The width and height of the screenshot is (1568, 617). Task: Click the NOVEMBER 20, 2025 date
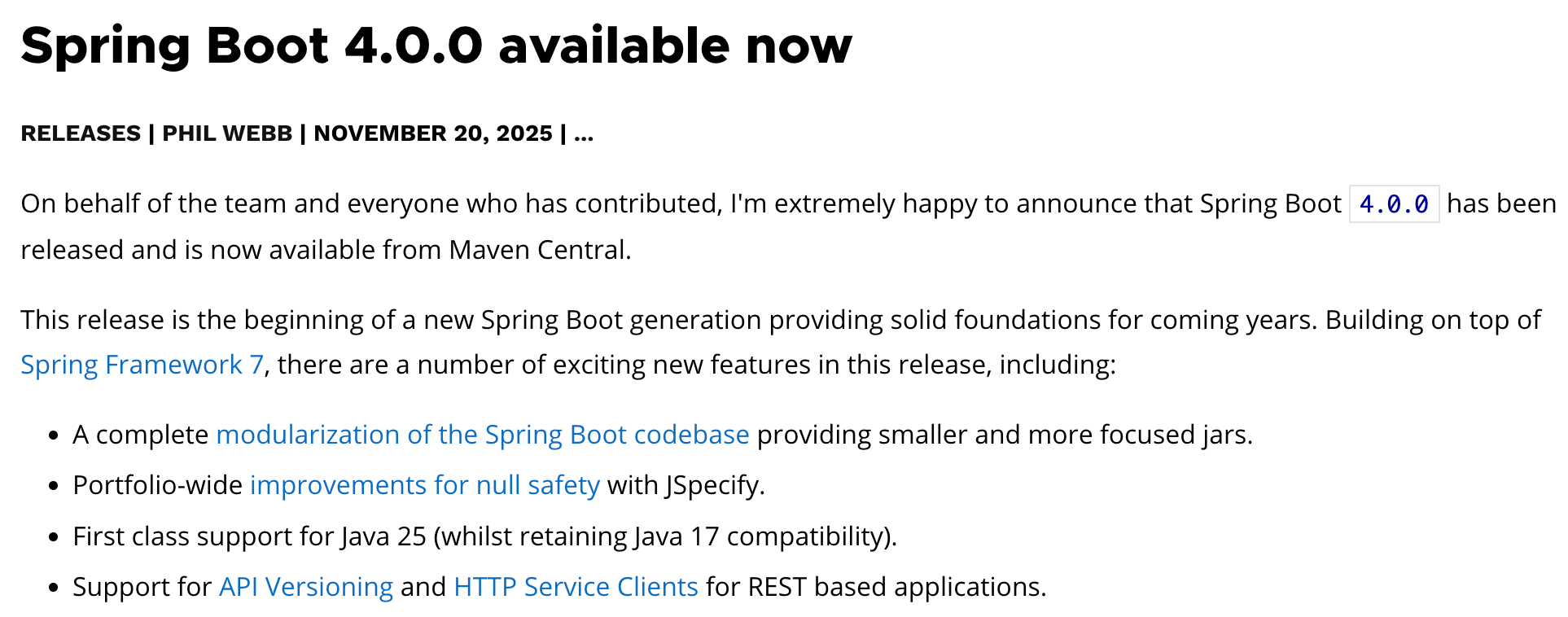point(432,133)
